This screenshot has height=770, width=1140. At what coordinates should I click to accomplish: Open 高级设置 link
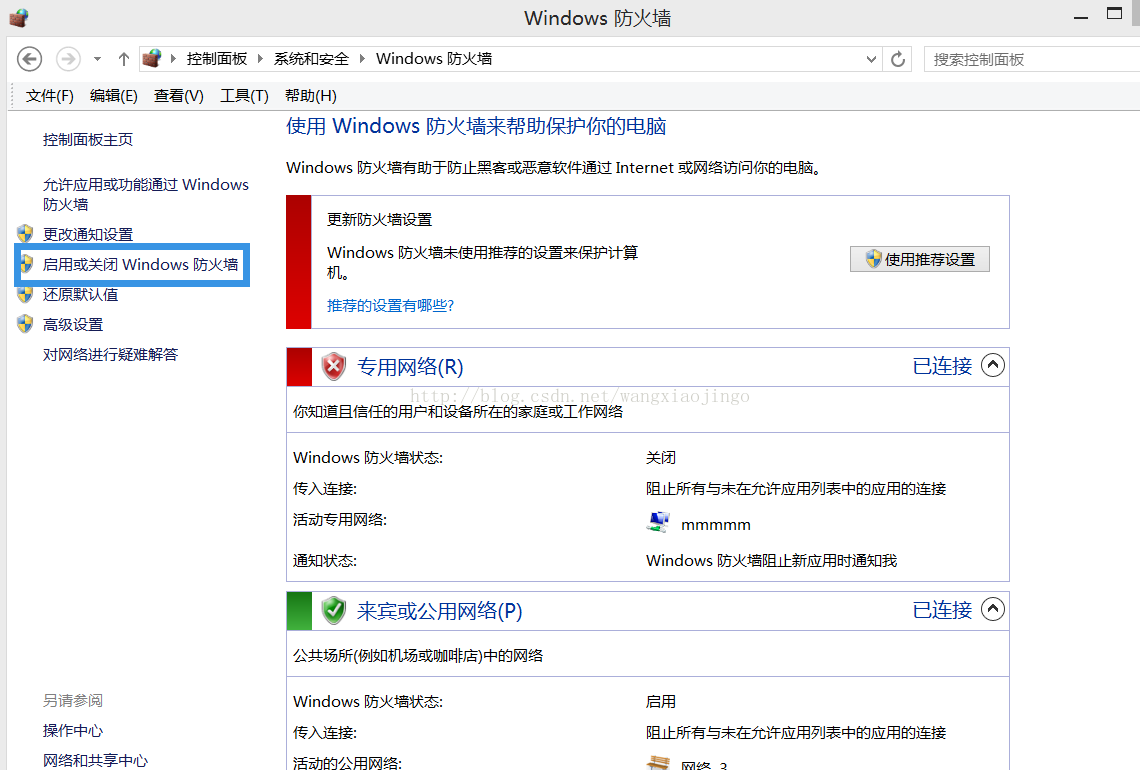[x=73, y=324]
